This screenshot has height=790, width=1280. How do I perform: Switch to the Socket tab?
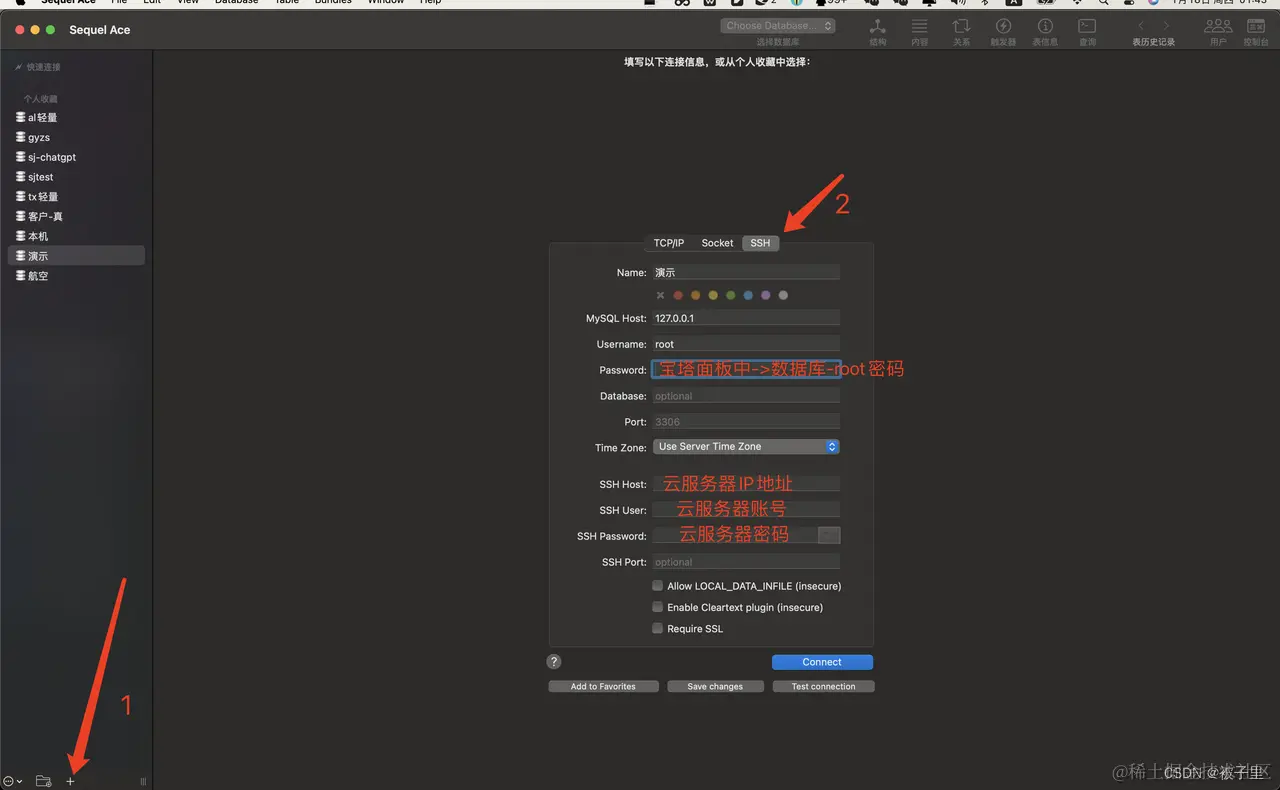coord(717,243)
